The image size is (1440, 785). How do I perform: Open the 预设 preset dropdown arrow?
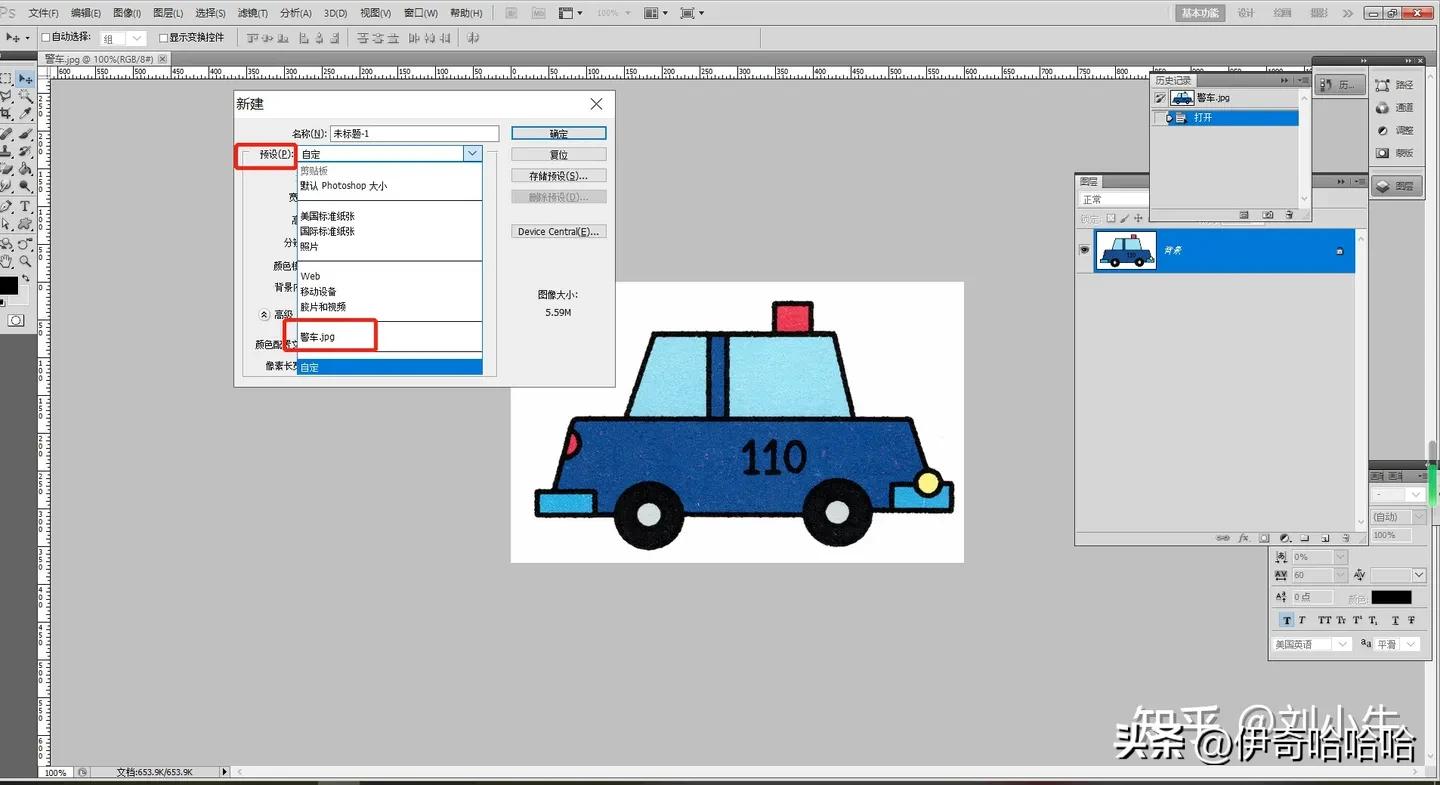[x=472, y=154]
